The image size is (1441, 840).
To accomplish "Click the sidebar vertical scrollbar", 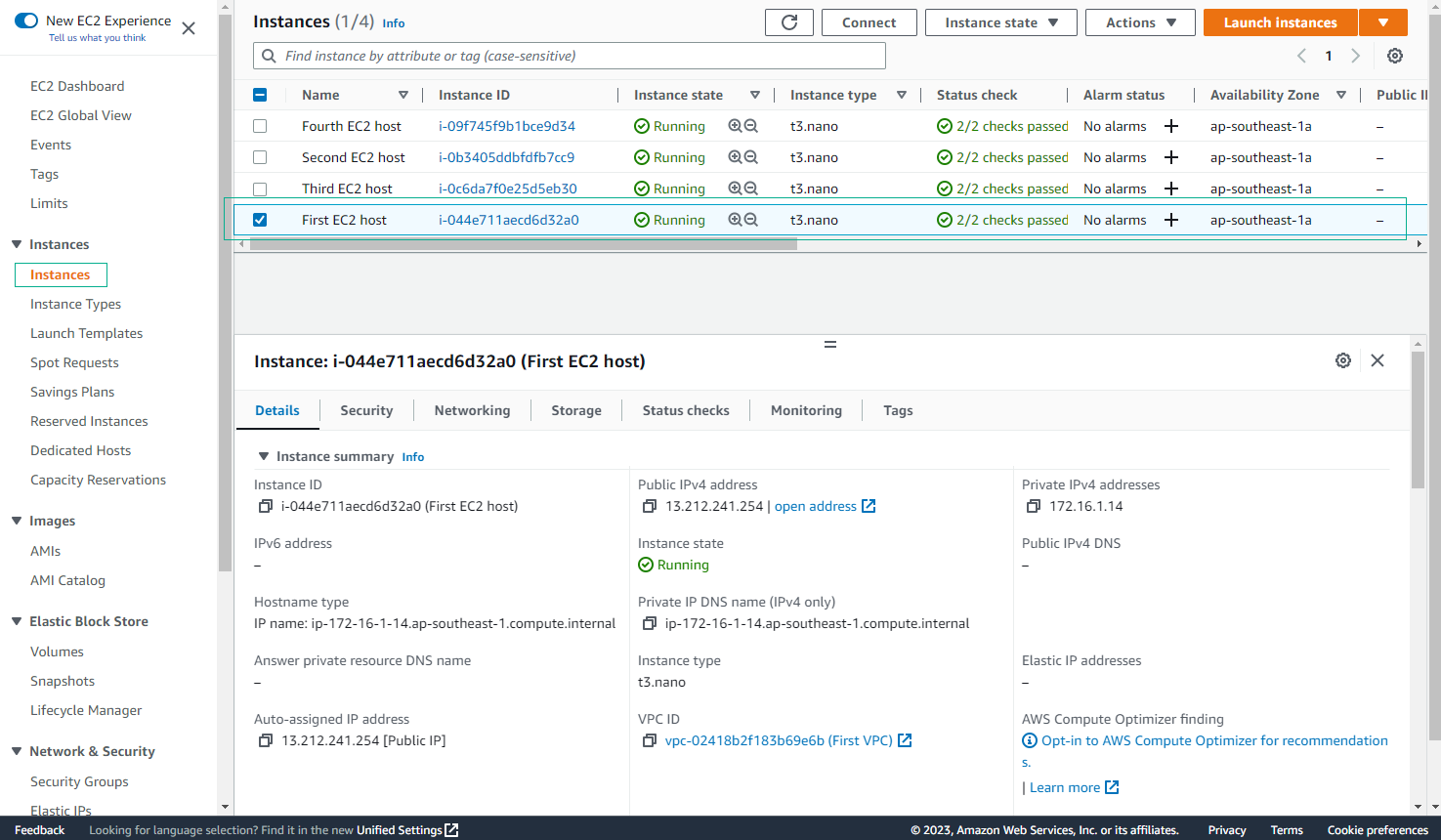I will click(x=226, y=293).
